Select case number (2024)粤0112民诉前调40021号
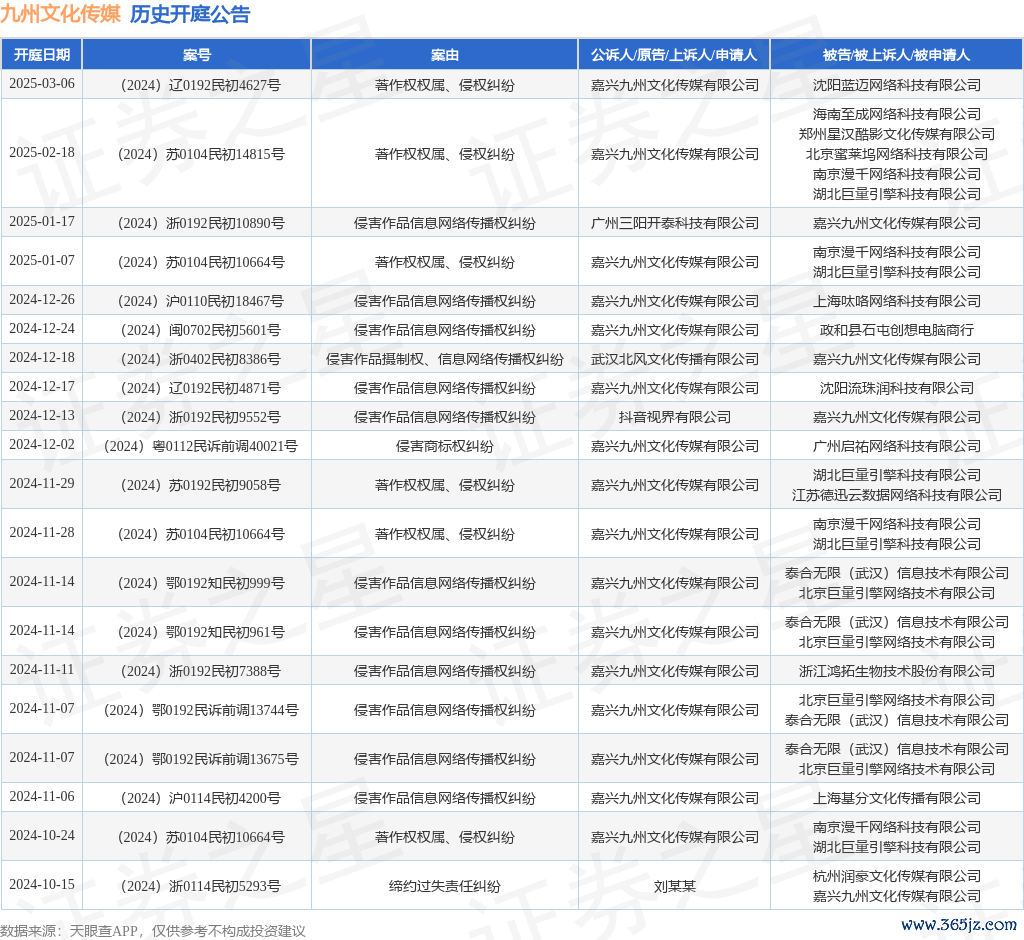 tap(200, 446)
